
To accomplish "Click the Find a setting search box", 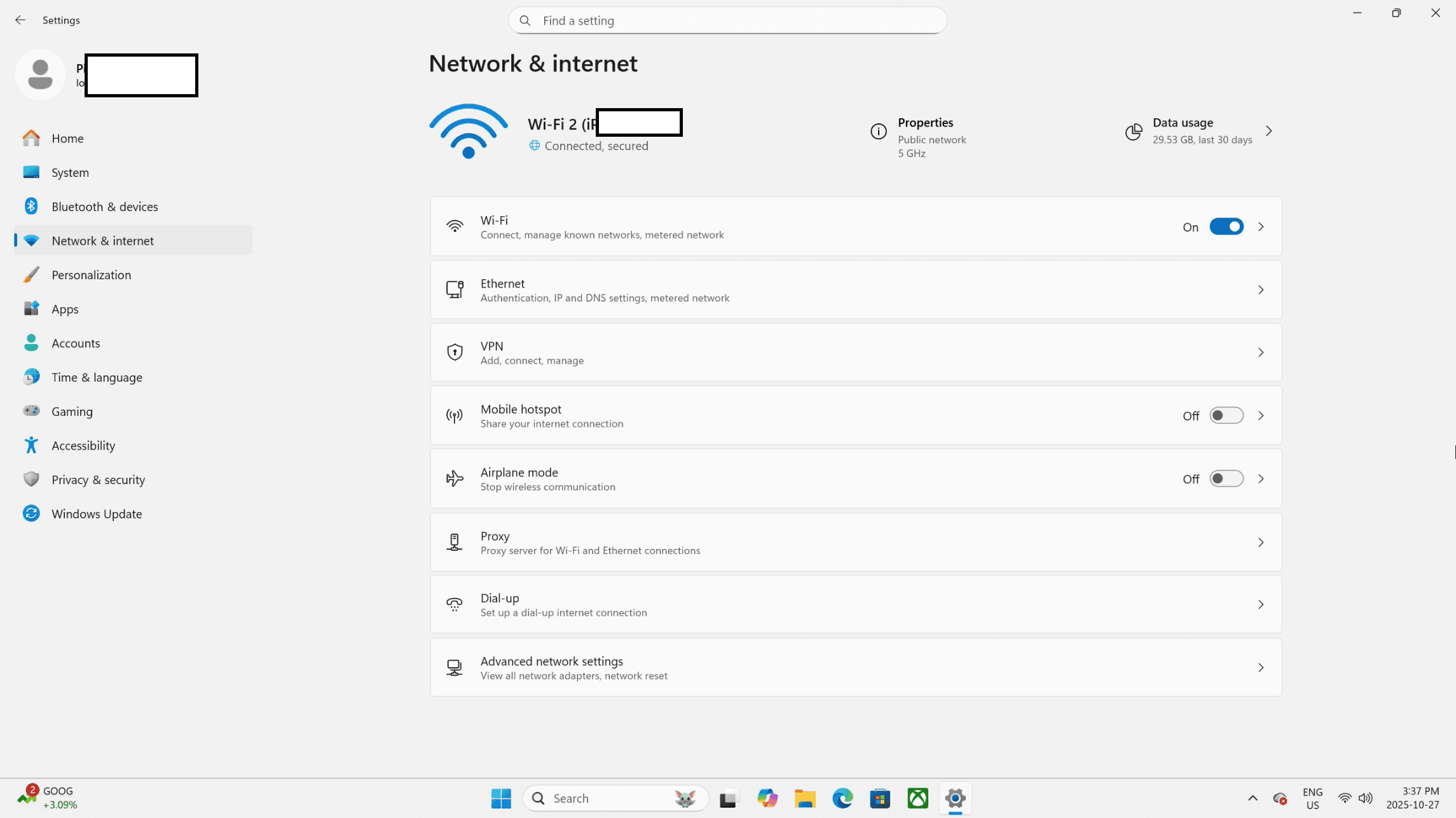I will (x=727, y=21).
